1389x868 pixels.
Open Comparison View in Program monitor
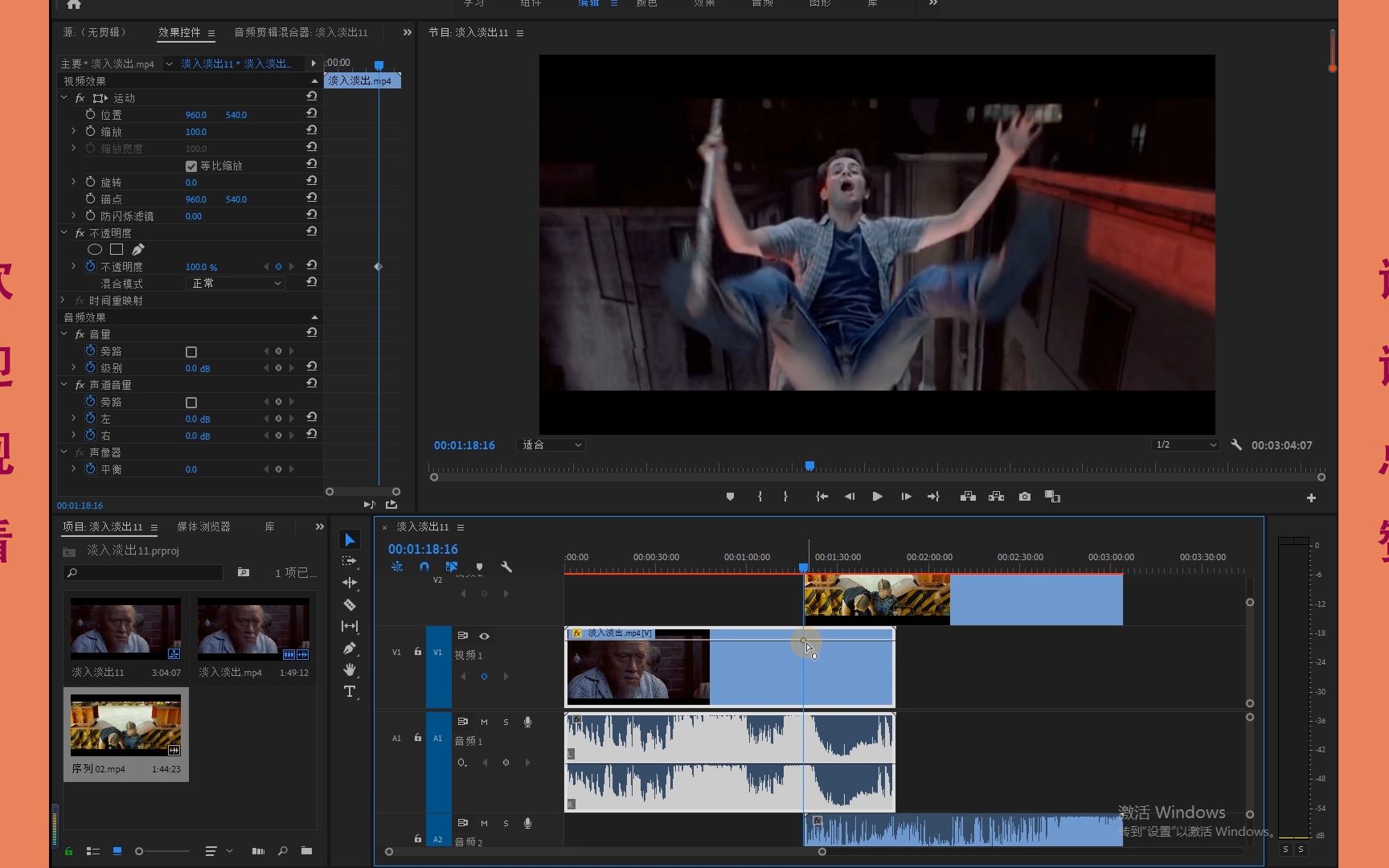coord(1053,497)
